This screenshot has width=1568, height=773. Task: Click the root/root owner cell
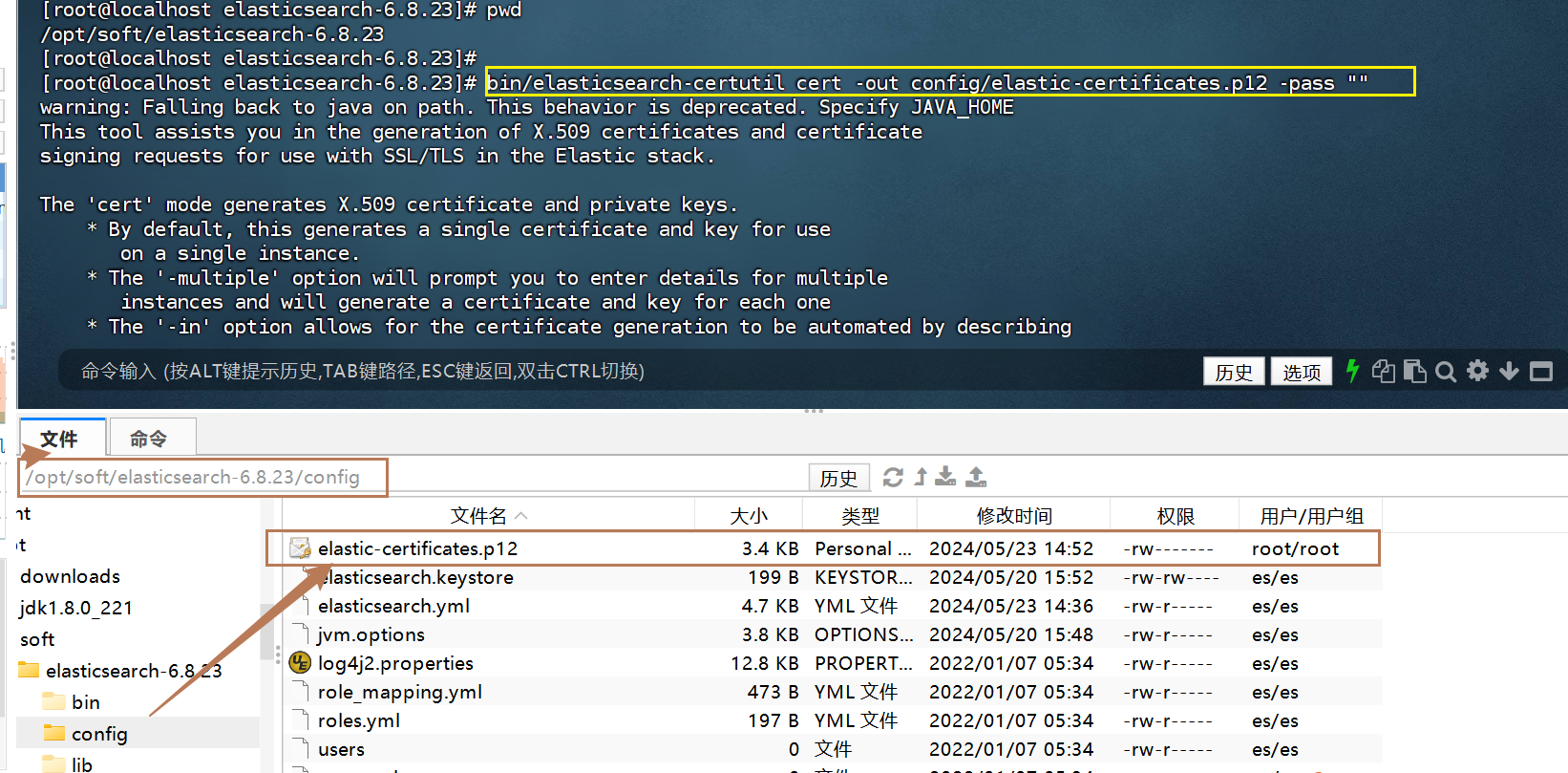pos(1295,548)
